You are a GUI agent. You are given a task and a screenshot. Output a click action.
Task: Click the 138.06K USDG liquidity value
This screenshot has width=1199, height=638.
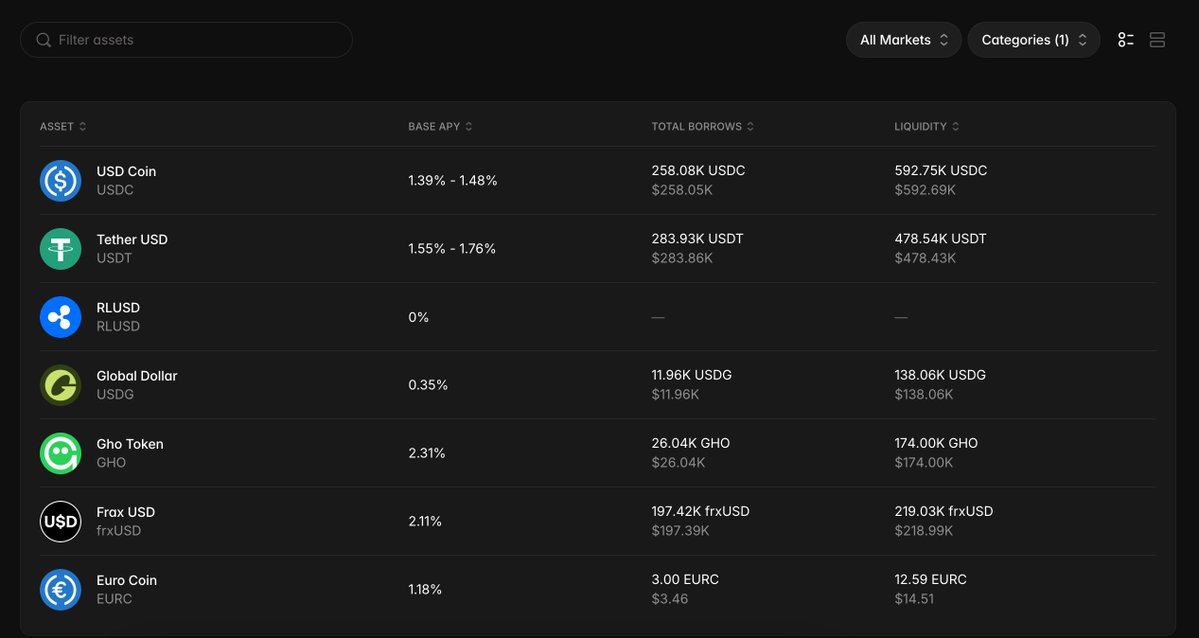pos(941,375)
